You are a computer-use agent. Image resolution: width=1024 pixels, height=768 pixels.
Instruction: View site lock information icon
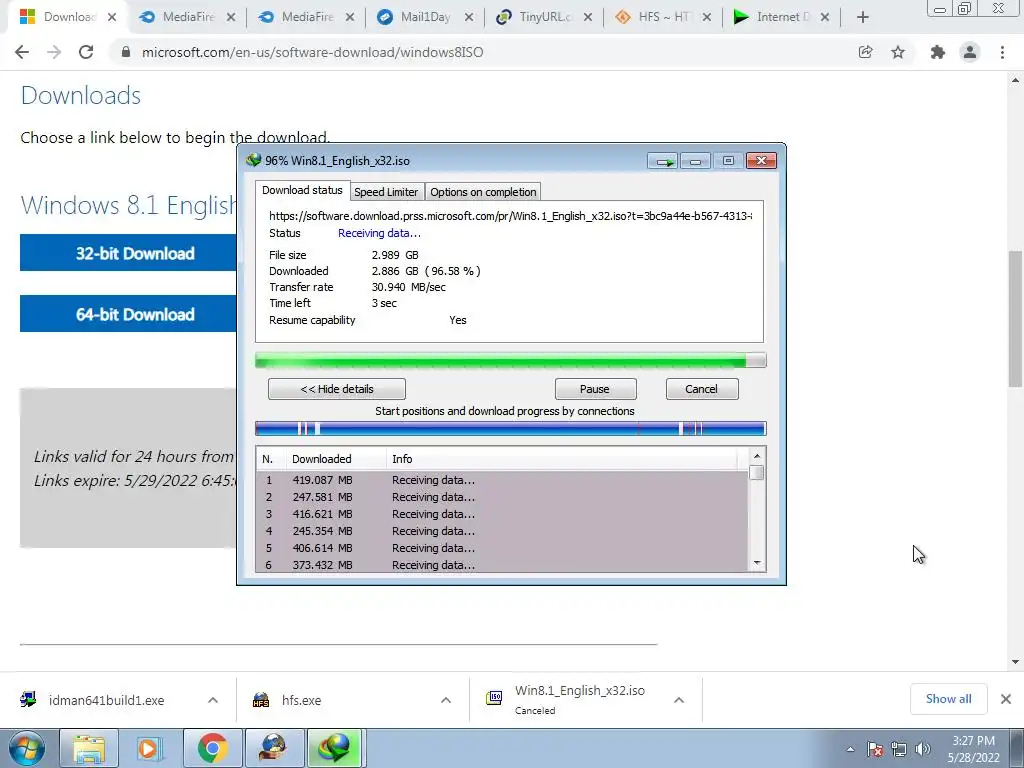coord(126,52)
